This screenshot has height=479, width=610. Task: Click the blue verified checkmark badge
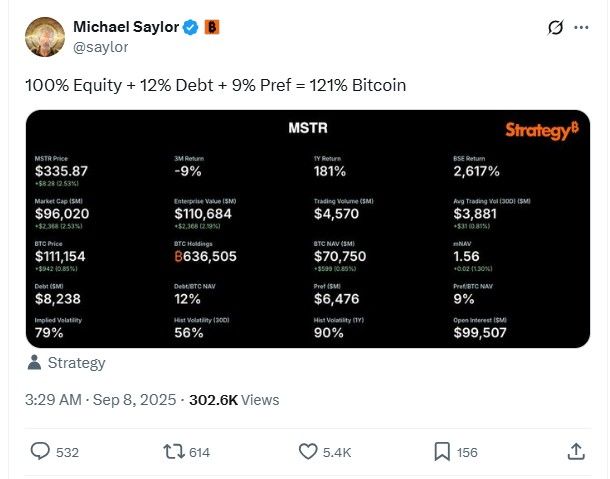click(191, 27)
